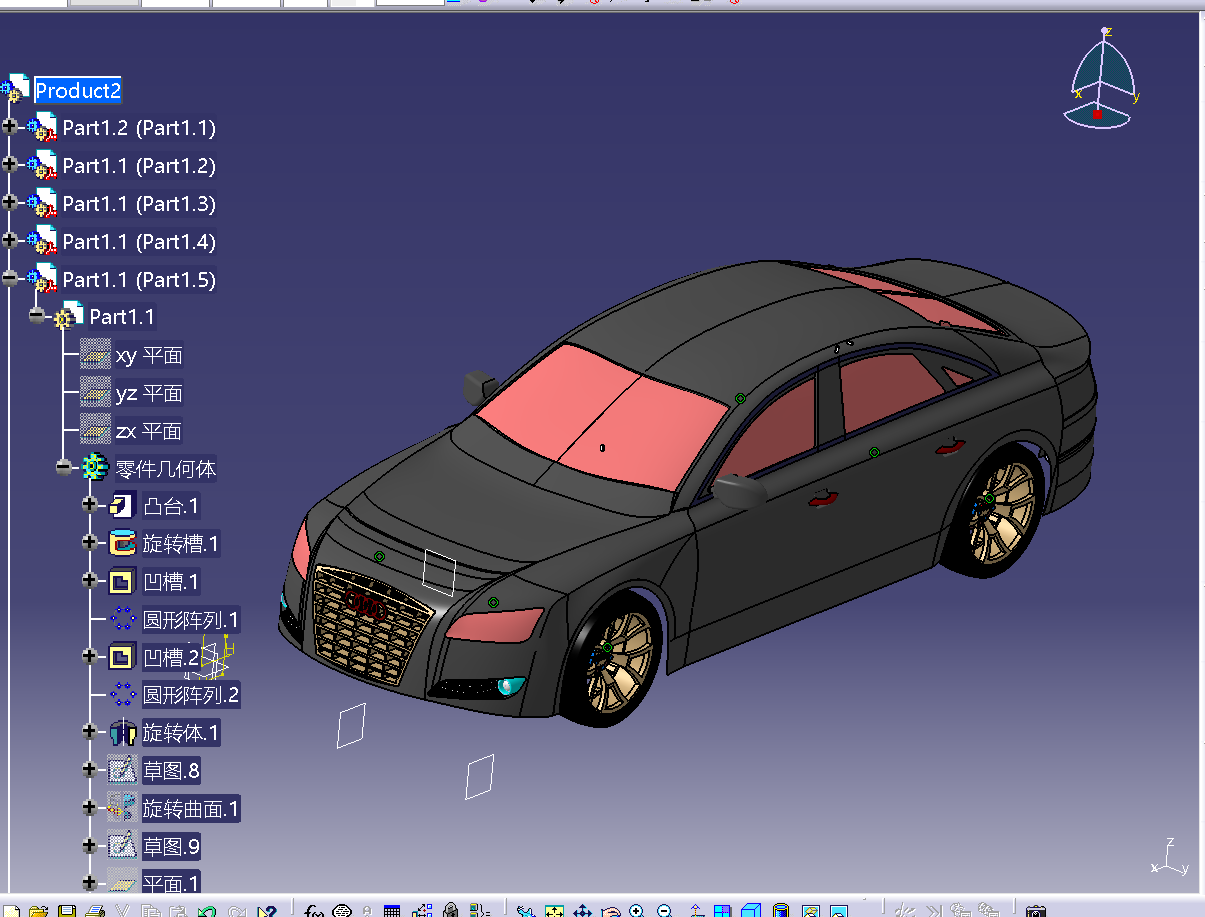
Task: Click the 3D compass in top right
Action: click(1102, 82)
